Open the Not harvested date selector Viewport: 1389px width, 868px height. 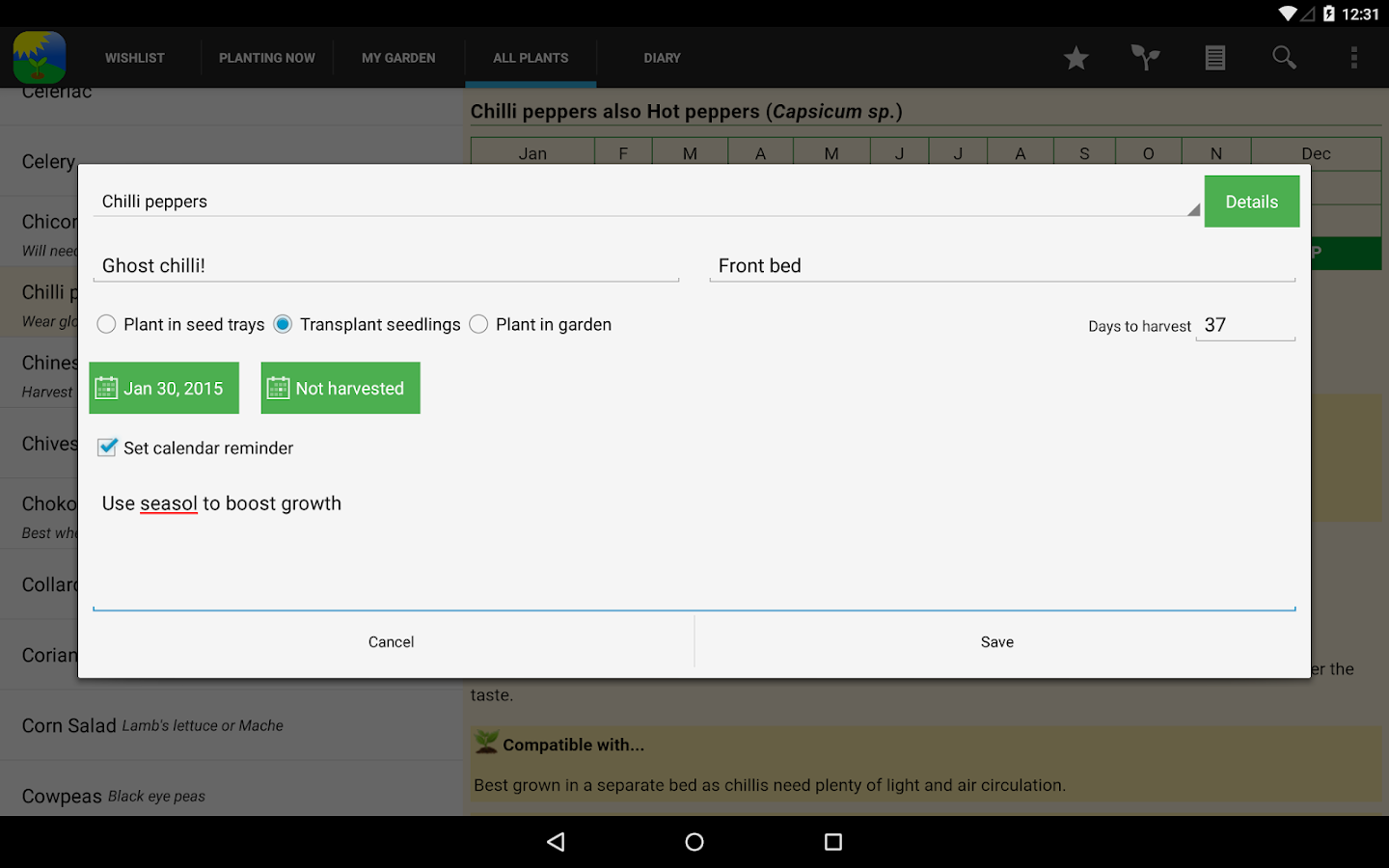pos(340,388)
